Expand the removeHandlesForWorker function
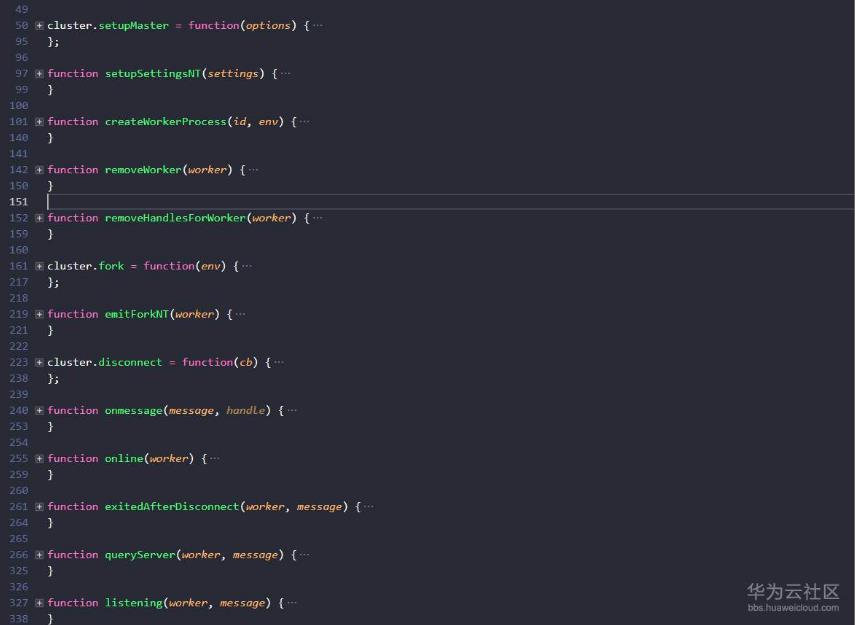The width and height of the screenshot is (855, 625). coord(39,218)
